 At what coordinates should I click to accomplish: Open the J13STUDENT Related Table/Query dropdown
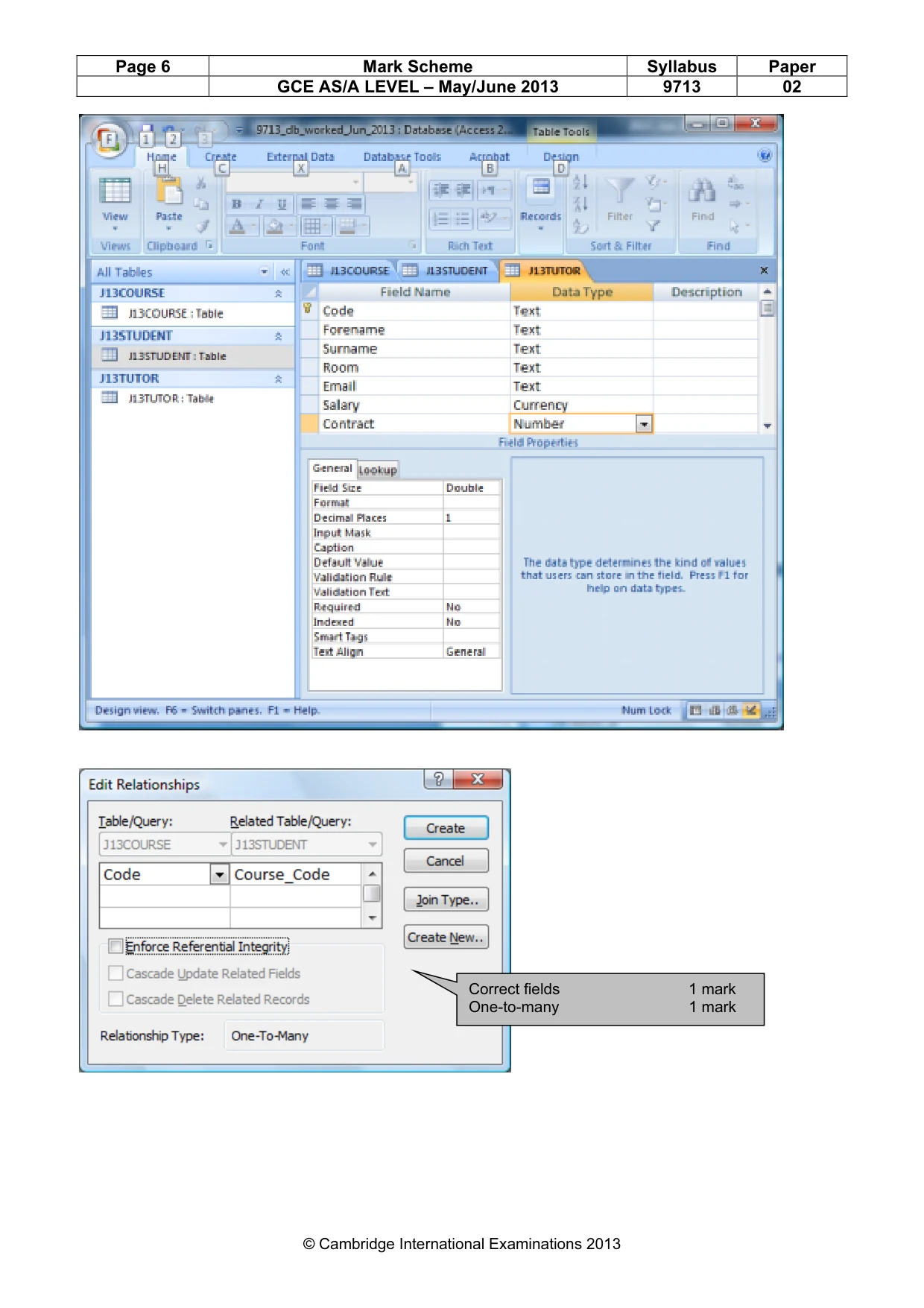pos(373,844)
